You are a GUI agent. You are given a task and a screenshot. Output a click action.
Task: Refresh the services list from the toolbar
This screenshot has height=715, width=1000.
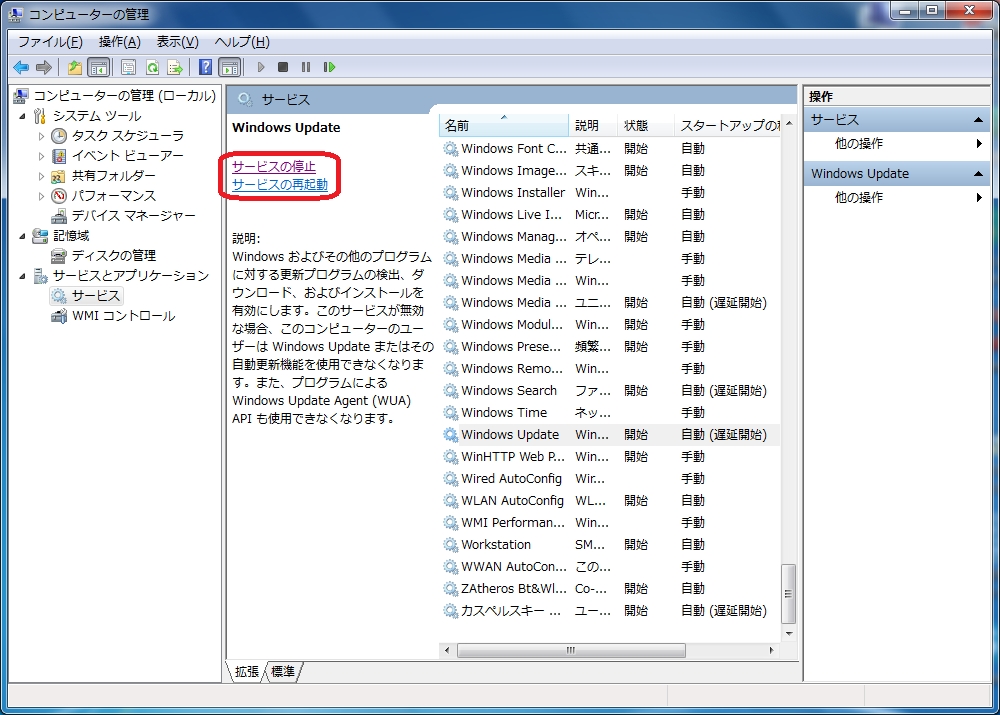pyautogui.click(x=152, y=67)
